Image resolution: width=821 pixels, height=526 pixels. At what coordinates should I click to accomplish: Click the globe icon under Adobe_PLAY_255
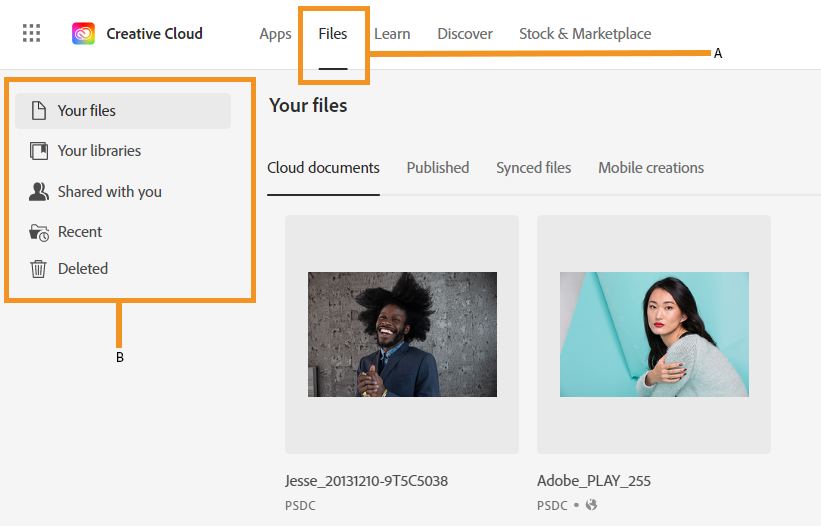591,505
